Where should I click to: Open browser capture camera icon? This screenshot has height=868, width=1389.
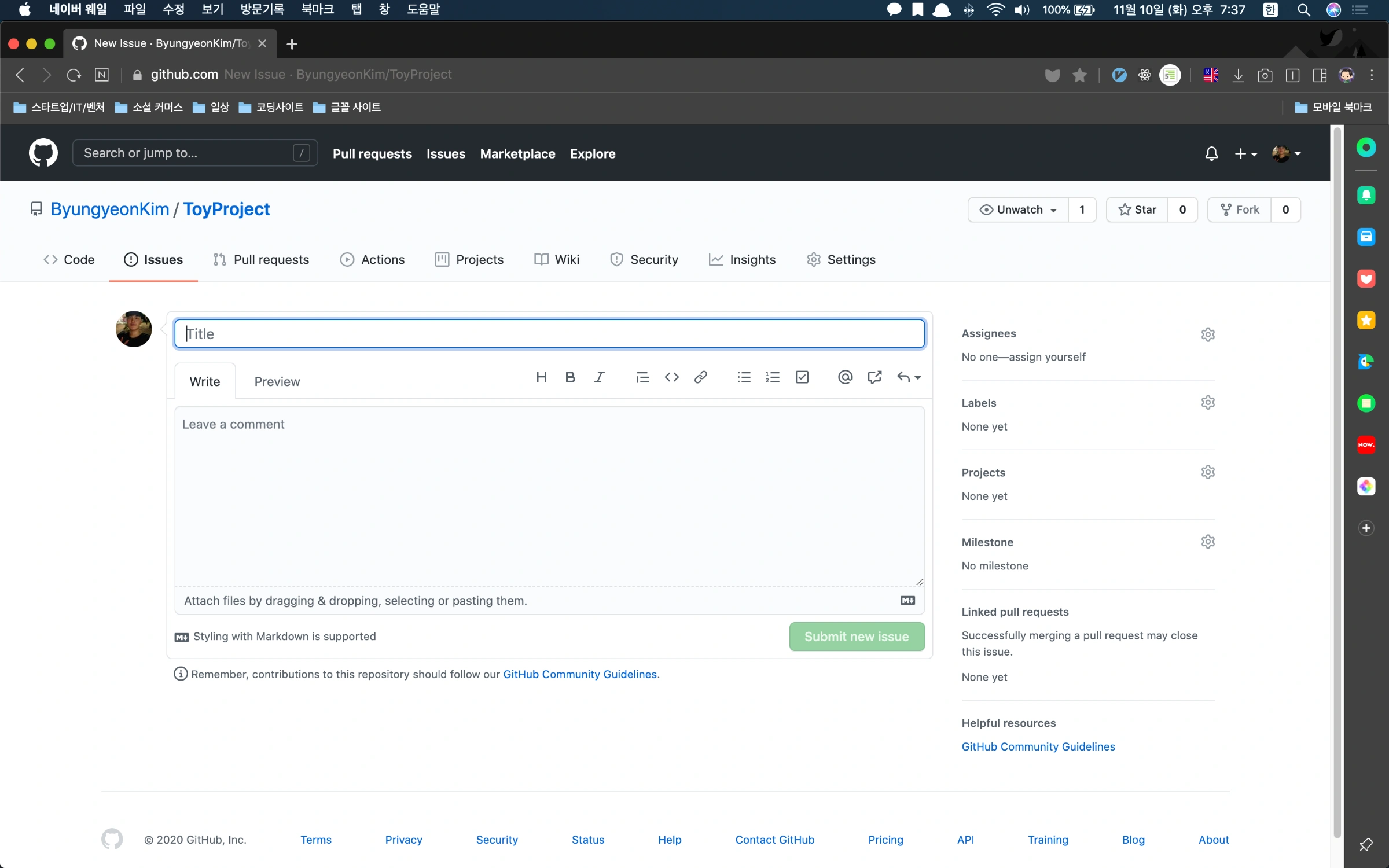pos(1265,75)
